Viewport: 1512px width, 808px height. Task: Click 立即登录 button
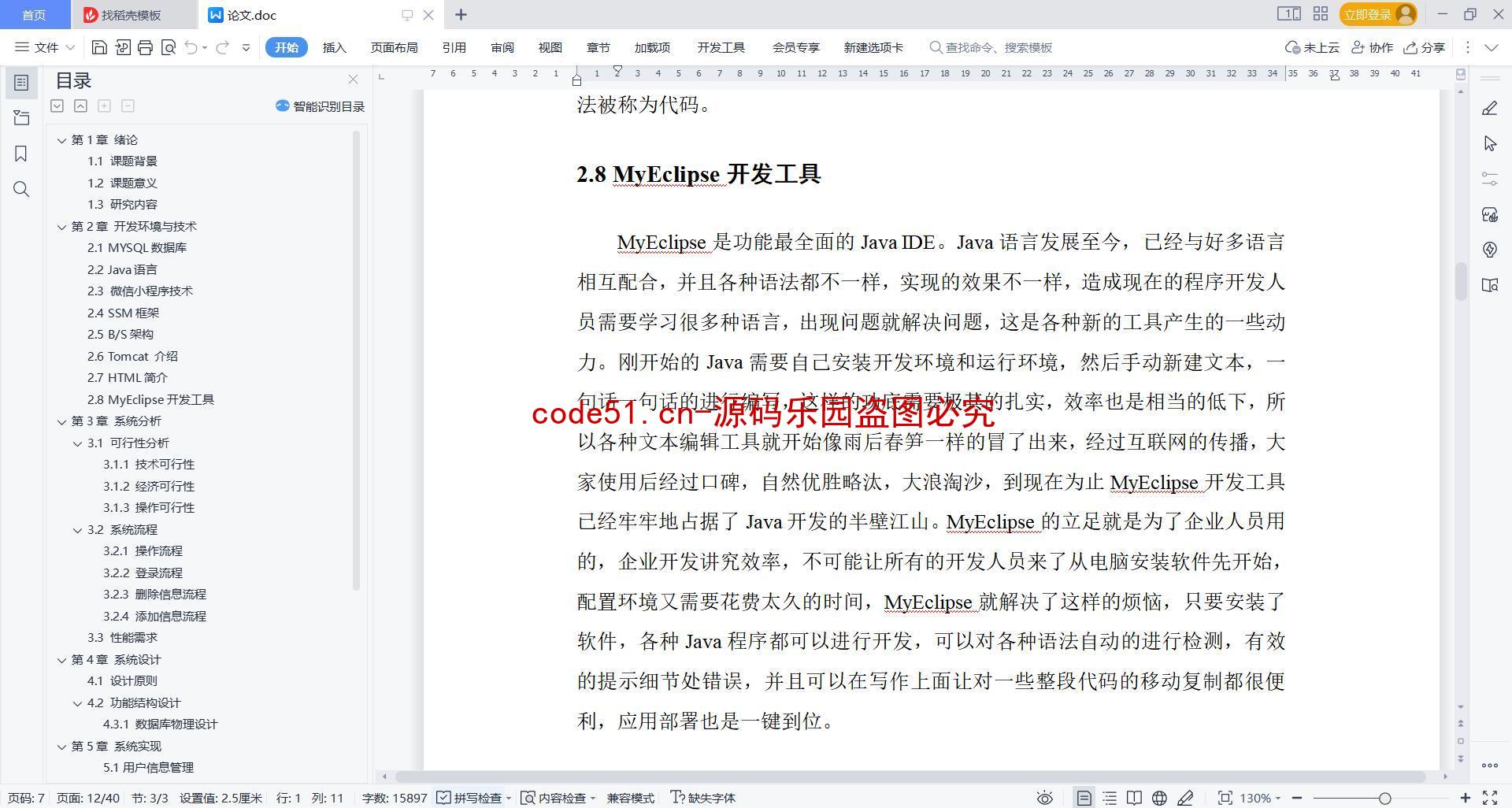1377,14
